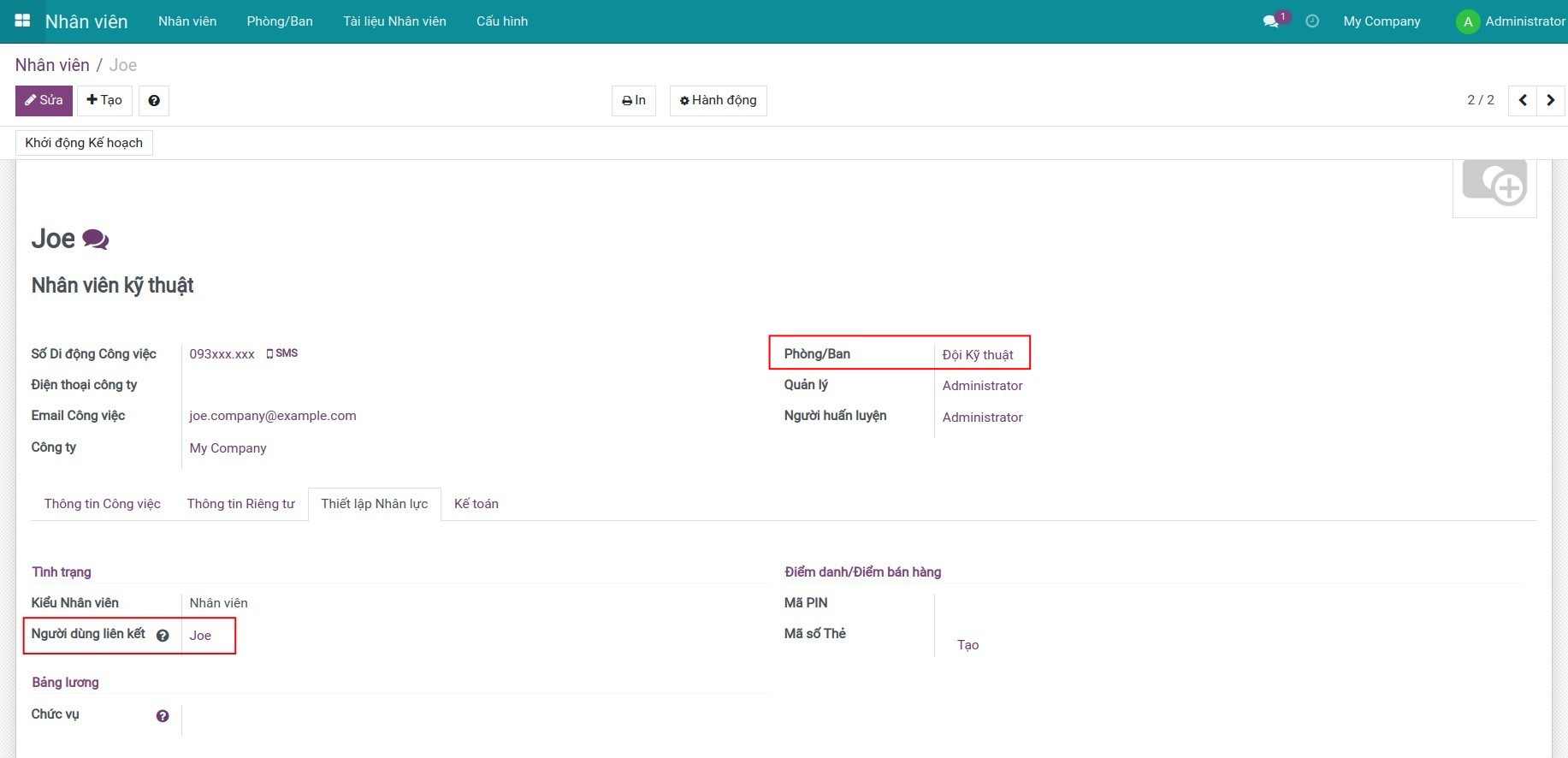
Task: Click the Sửa edit button
Action: (x=44, y=100)
